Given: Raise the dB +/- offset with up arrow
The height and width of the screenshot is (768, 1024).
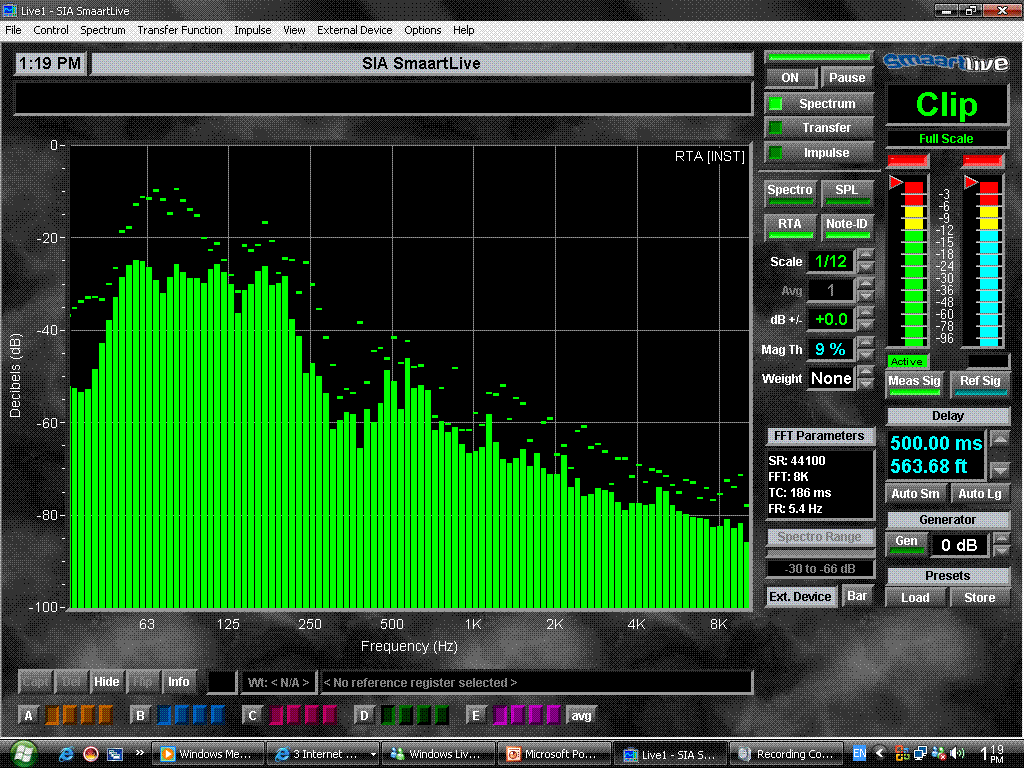Looking at the screenshot, I should point(865,313).
